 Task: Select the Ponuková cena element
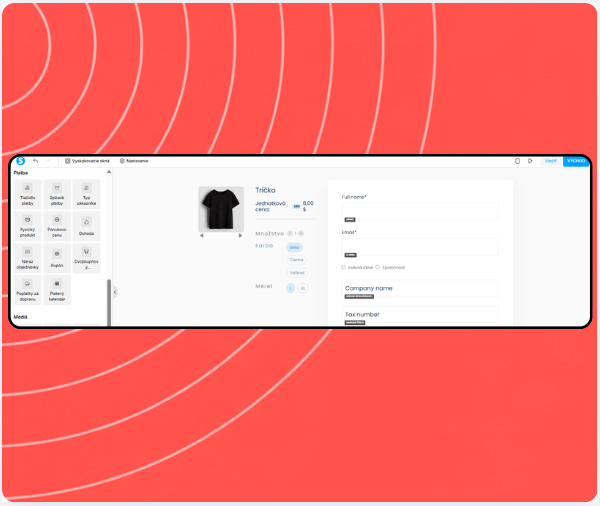tap(57, 226)
